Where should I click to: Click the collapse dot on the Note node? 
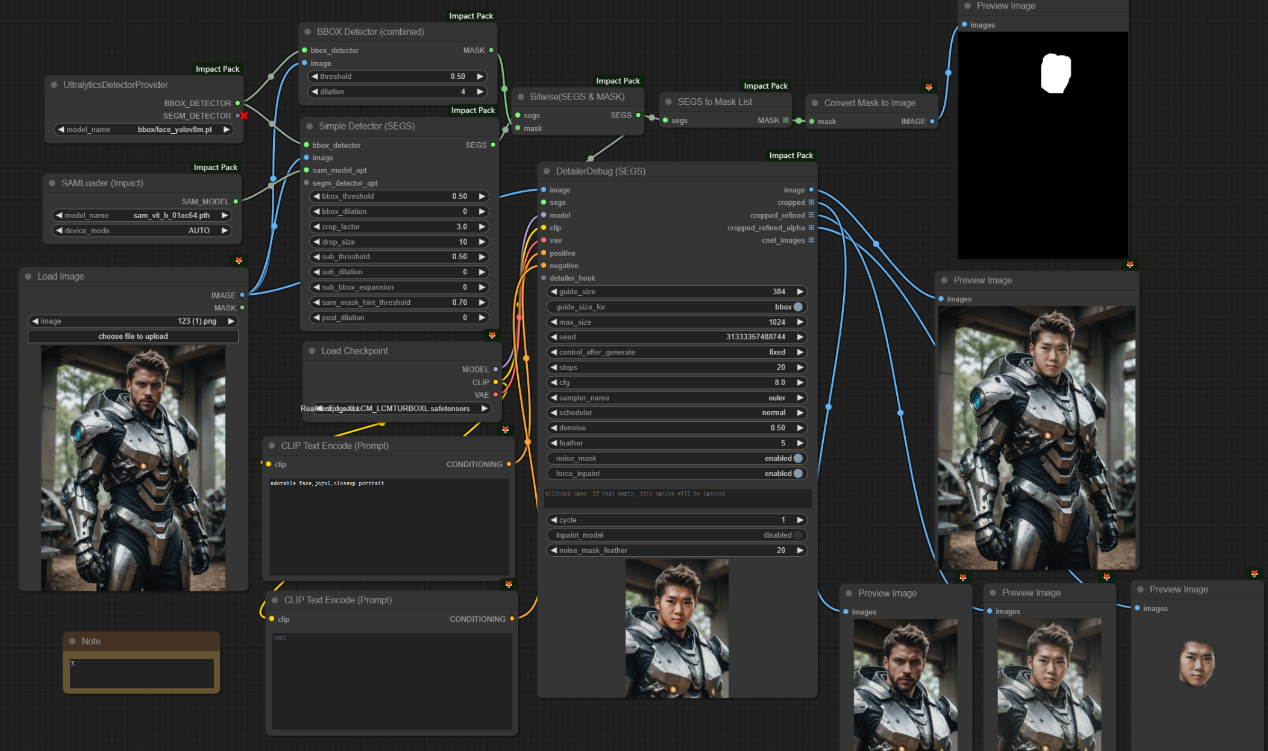72,641
